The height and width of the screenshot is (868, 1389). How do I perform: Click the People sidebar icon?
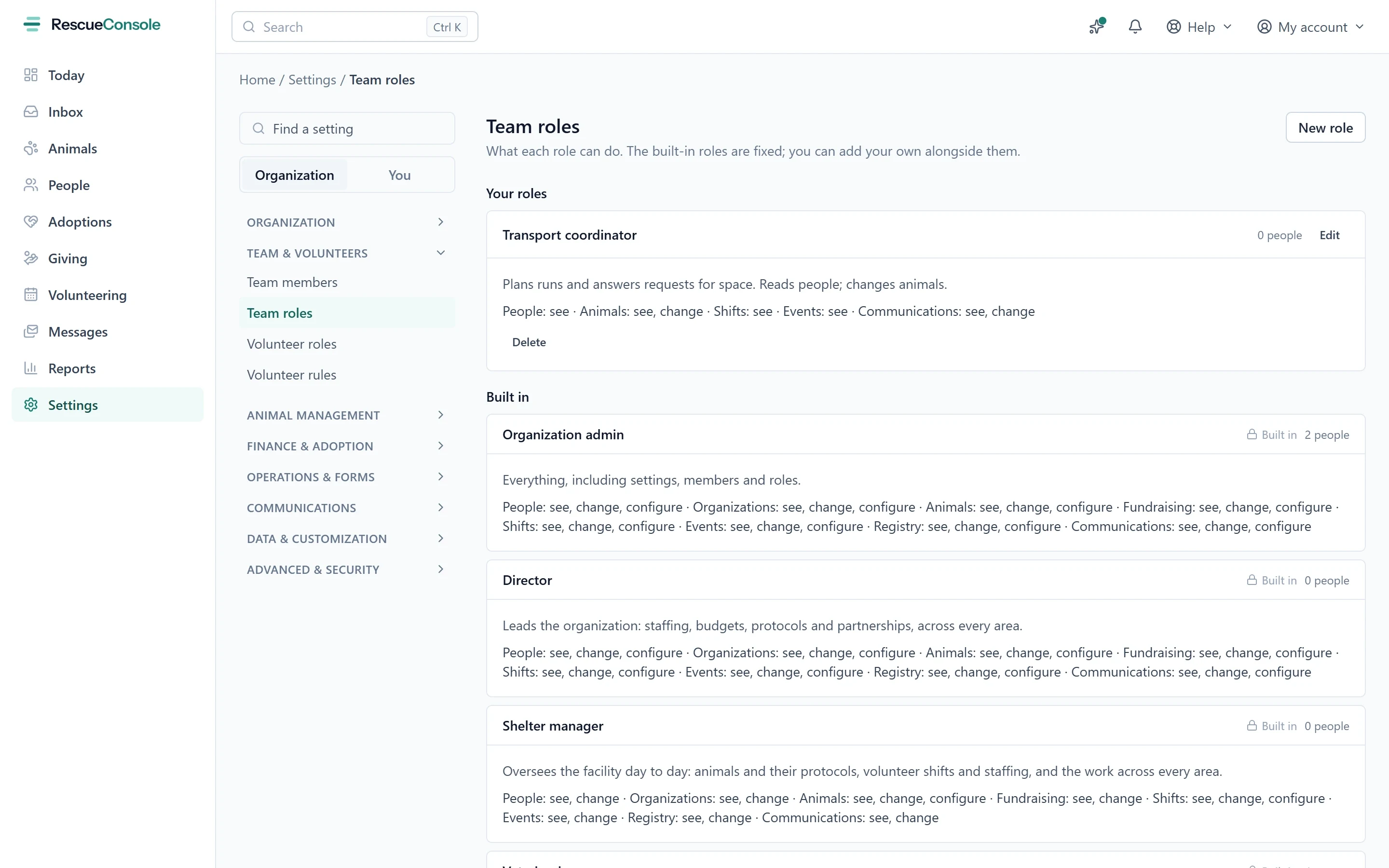point(31,186)
